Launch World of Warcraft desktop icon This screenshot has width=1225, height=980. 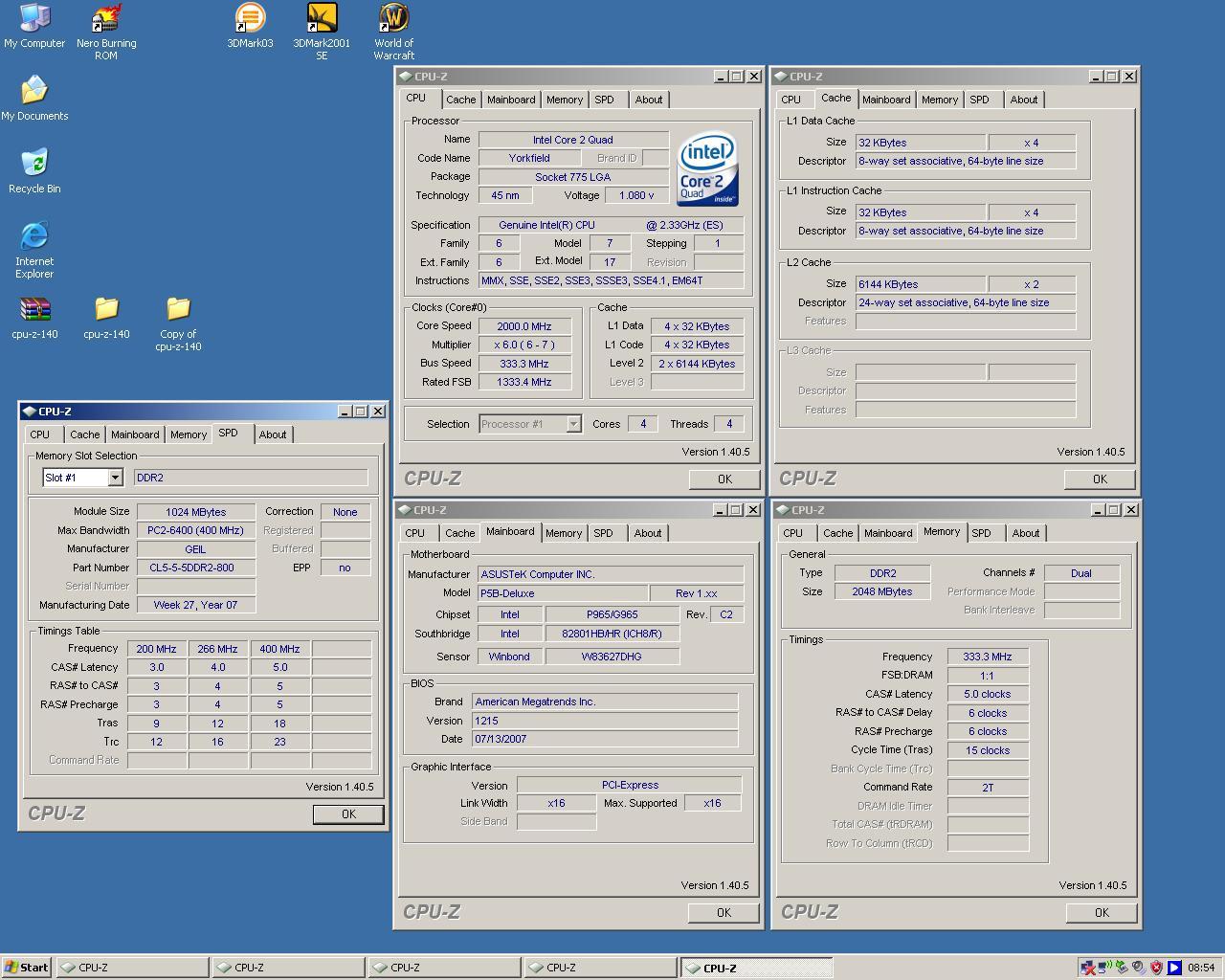tap(393, 32)
